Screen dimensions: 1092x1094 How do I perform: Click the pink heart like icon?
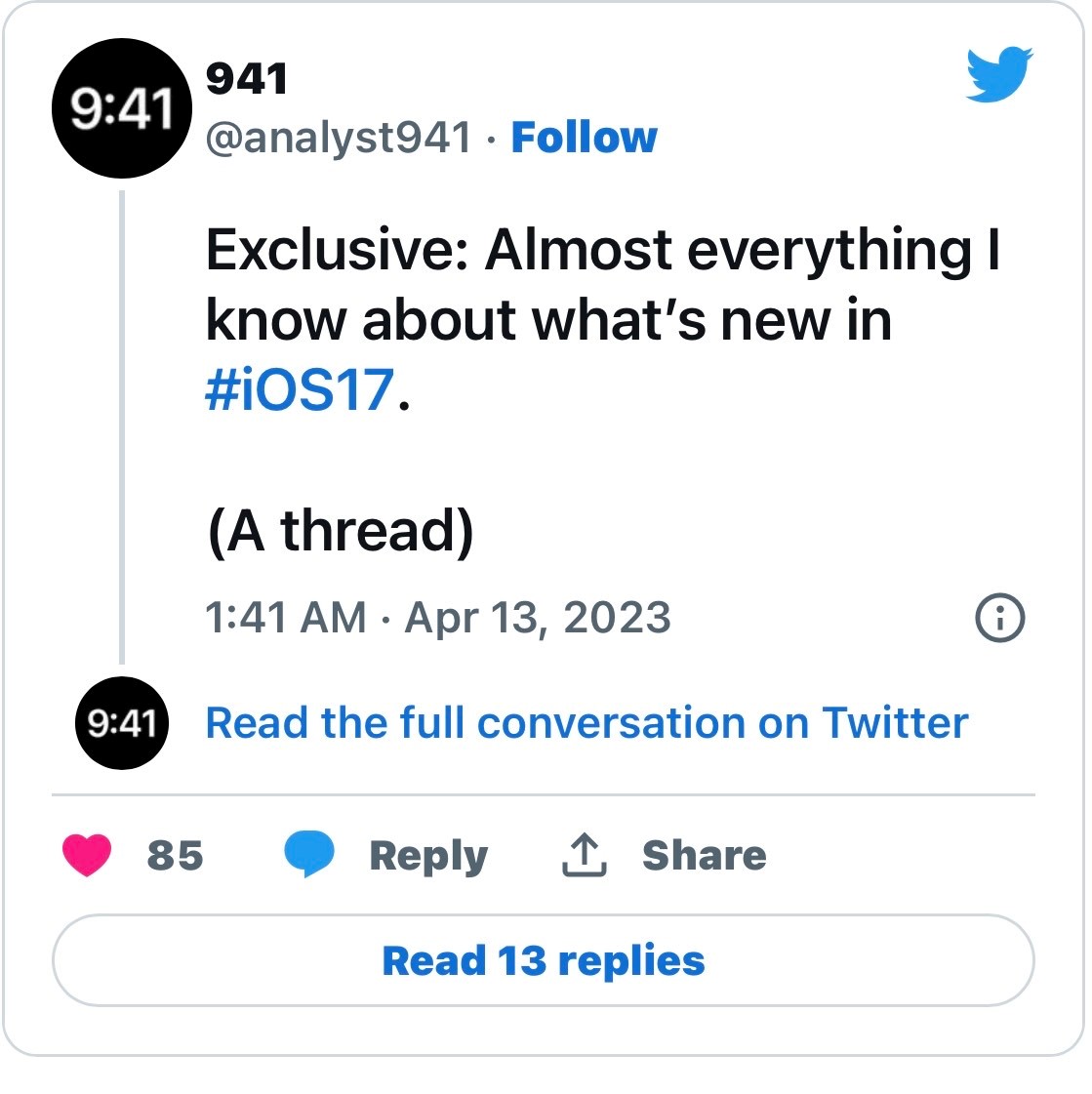point(87,855)
